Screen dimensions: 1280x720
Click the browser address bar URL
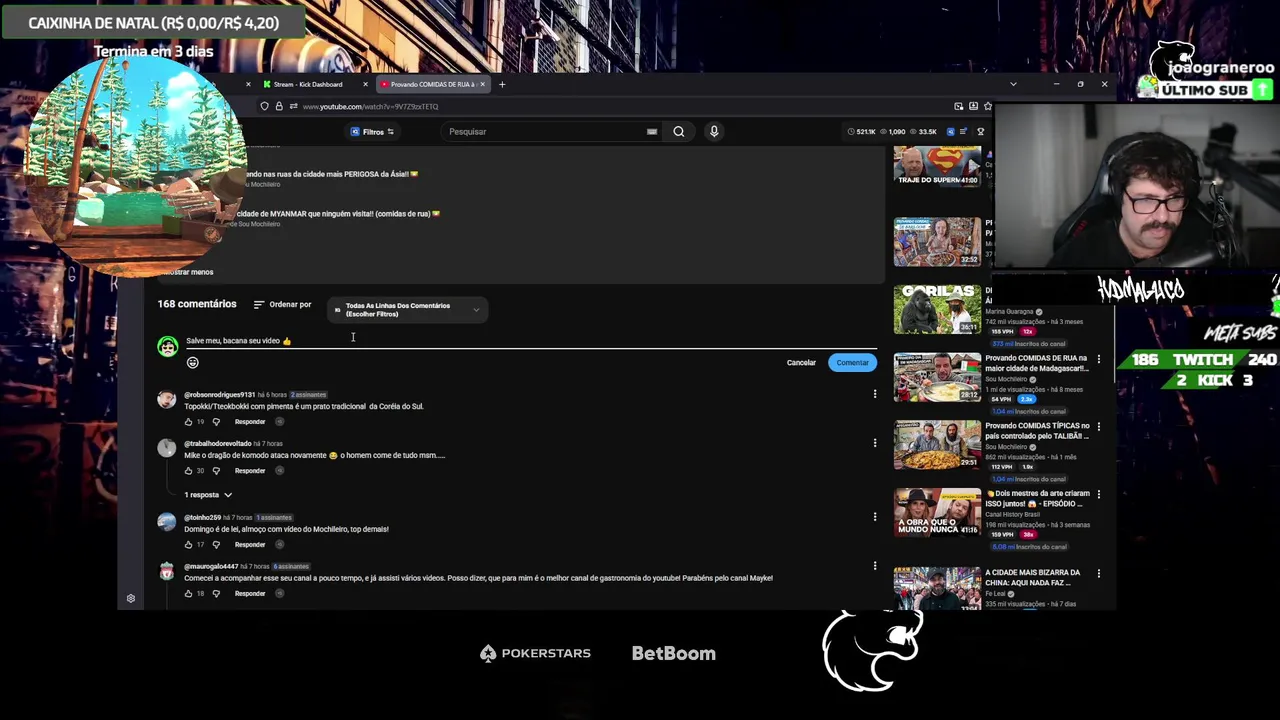point(370,106)
